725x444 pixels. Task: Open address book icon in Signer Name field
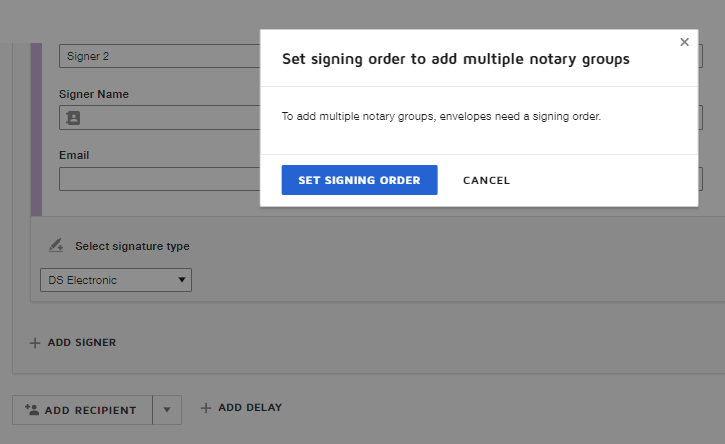click(72, 118)
